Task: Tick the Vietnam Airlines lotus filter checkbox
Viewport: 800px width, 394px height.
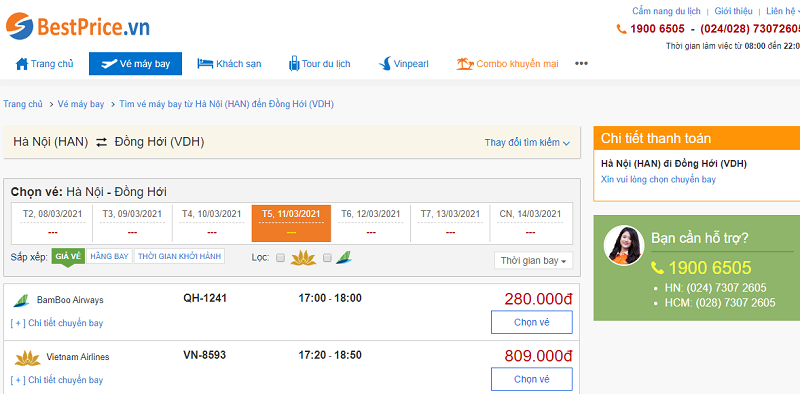Action: tap(280, 258)
